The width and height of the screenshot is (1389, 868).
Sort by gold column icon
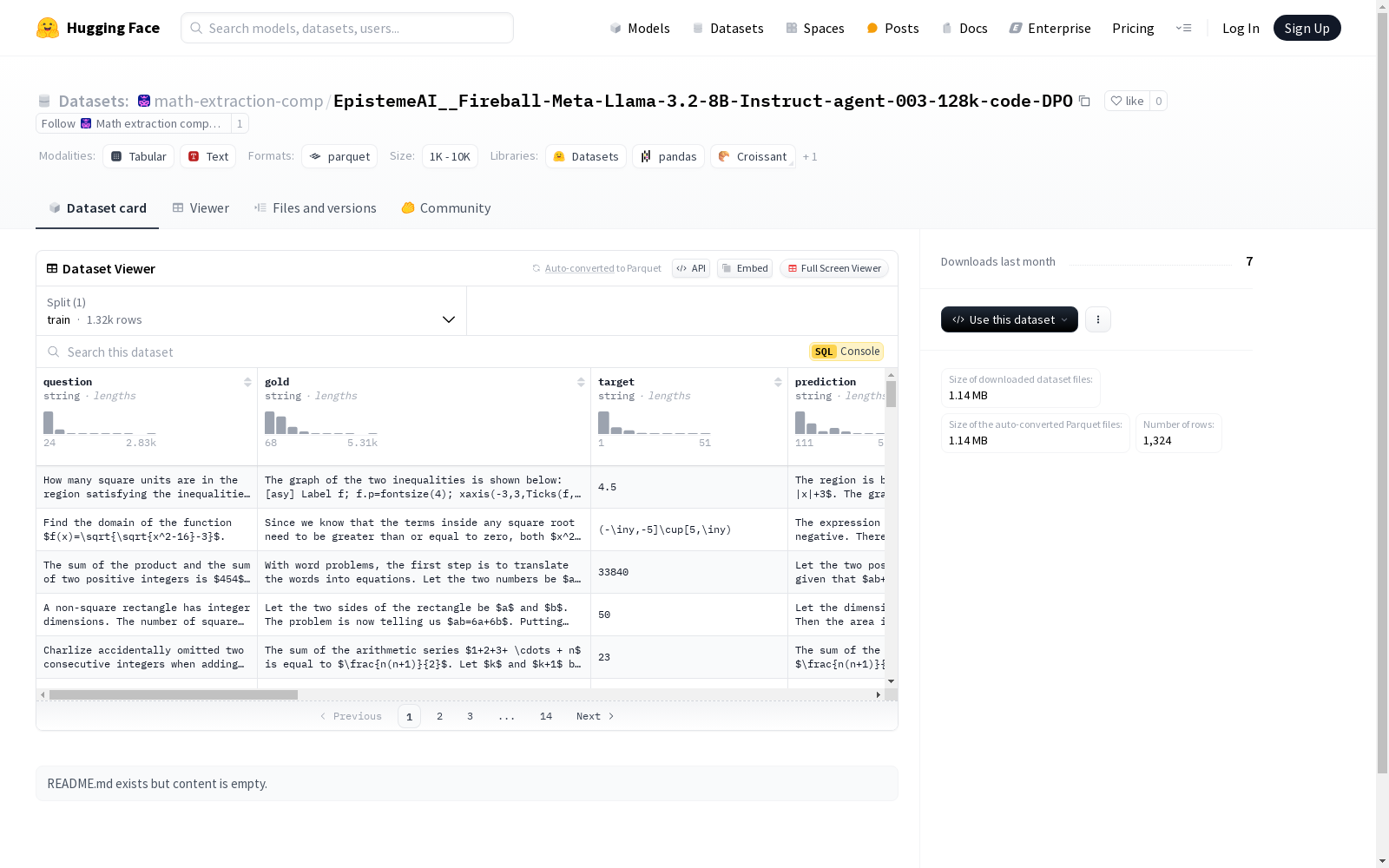(581, 382)
